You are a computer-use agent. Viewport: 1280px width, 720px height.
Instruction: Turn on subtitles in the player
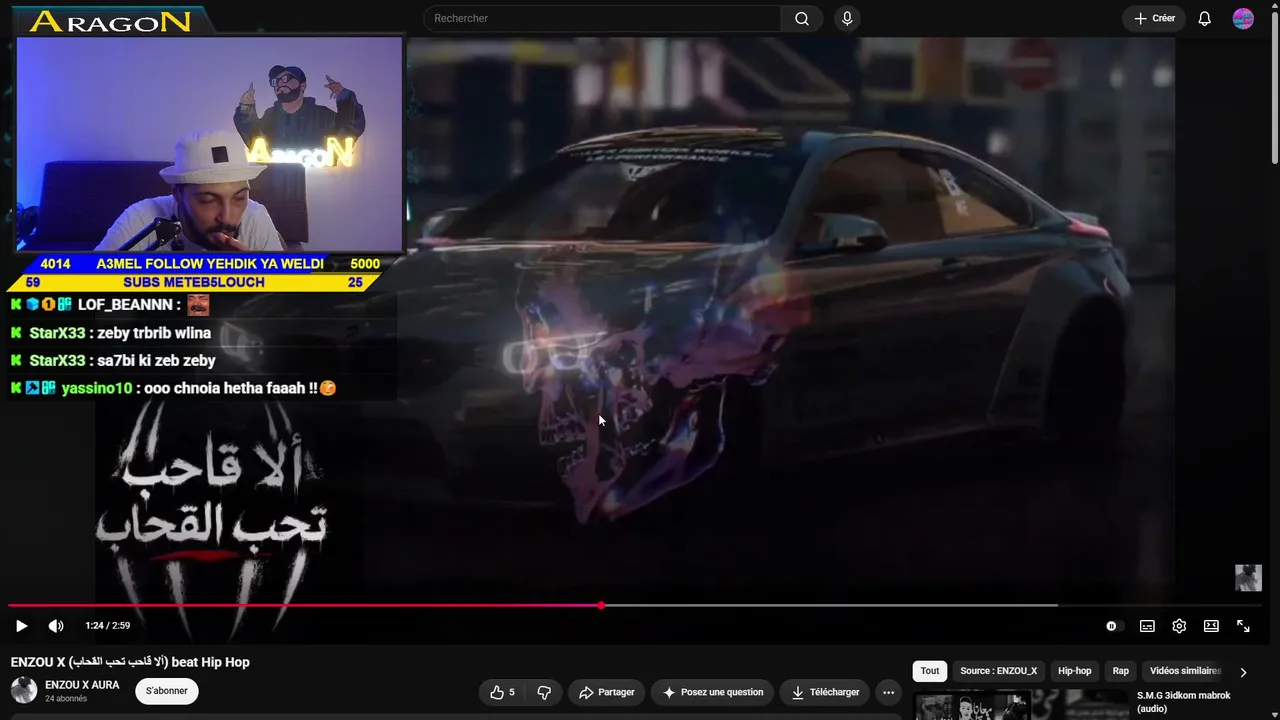pos(1147,626)
